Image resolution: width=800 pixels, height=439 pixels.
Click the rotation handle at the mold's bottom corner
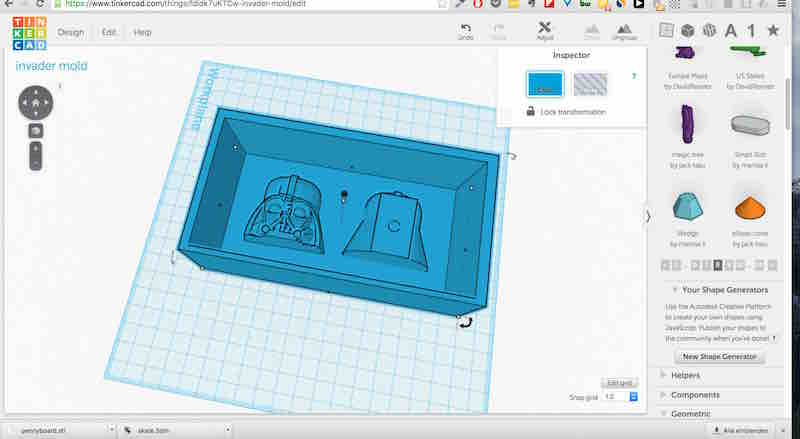[x=465, y=322]
